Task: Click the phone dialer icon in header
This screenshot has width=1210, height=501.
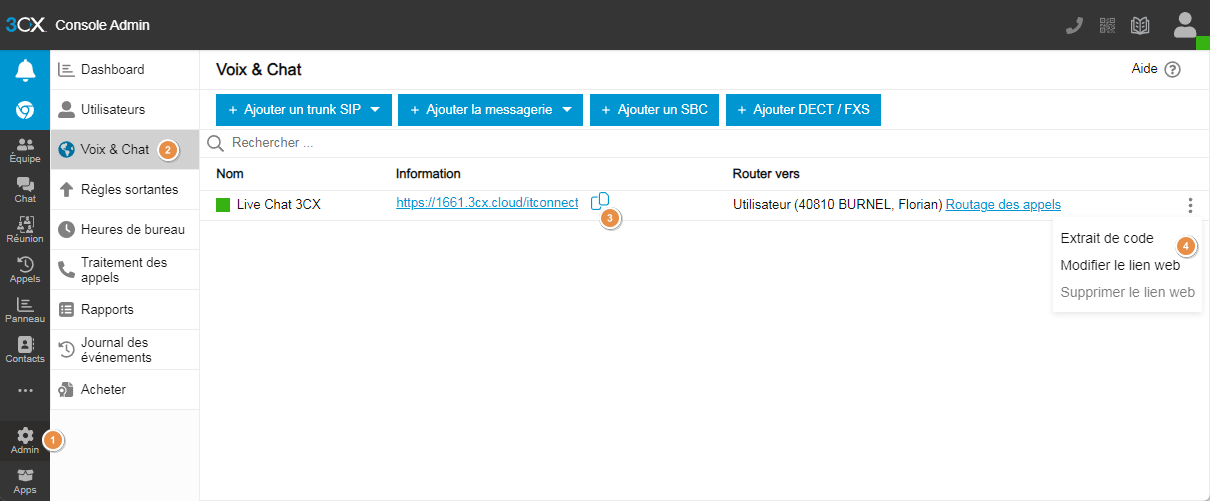Action: pos(1075,25)
